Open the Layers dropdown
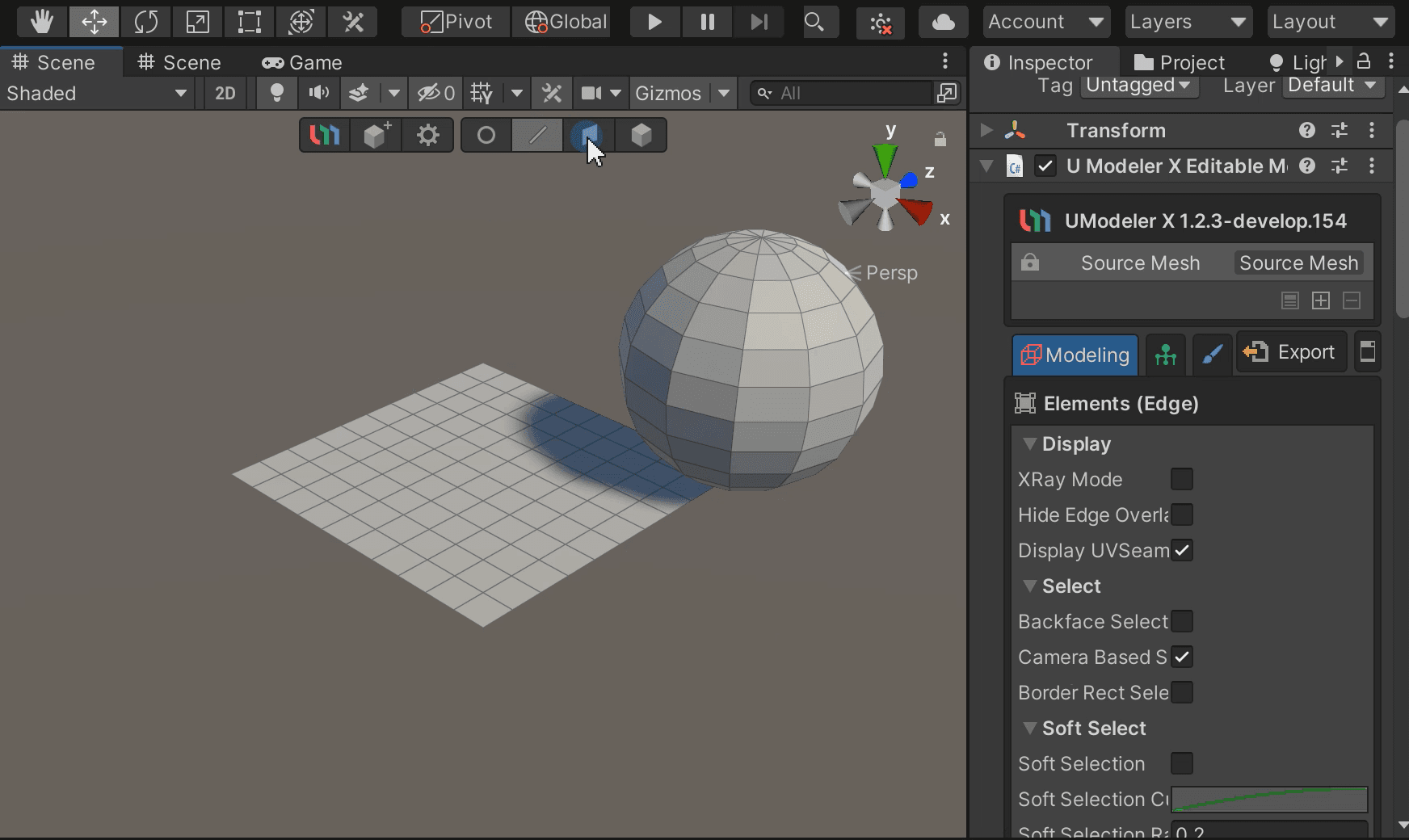 coord(1188,22)
